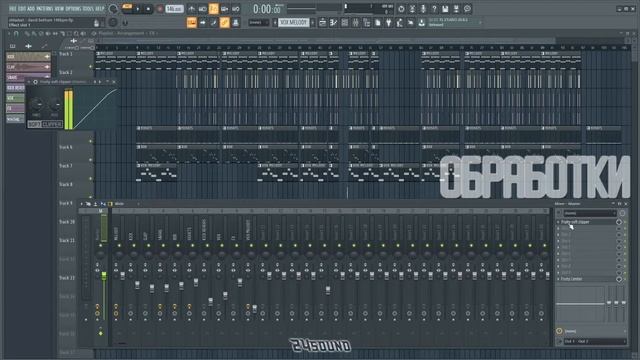Select the playlist Playback speaker tool
This screenshot has height=360, width=640.
83,34
